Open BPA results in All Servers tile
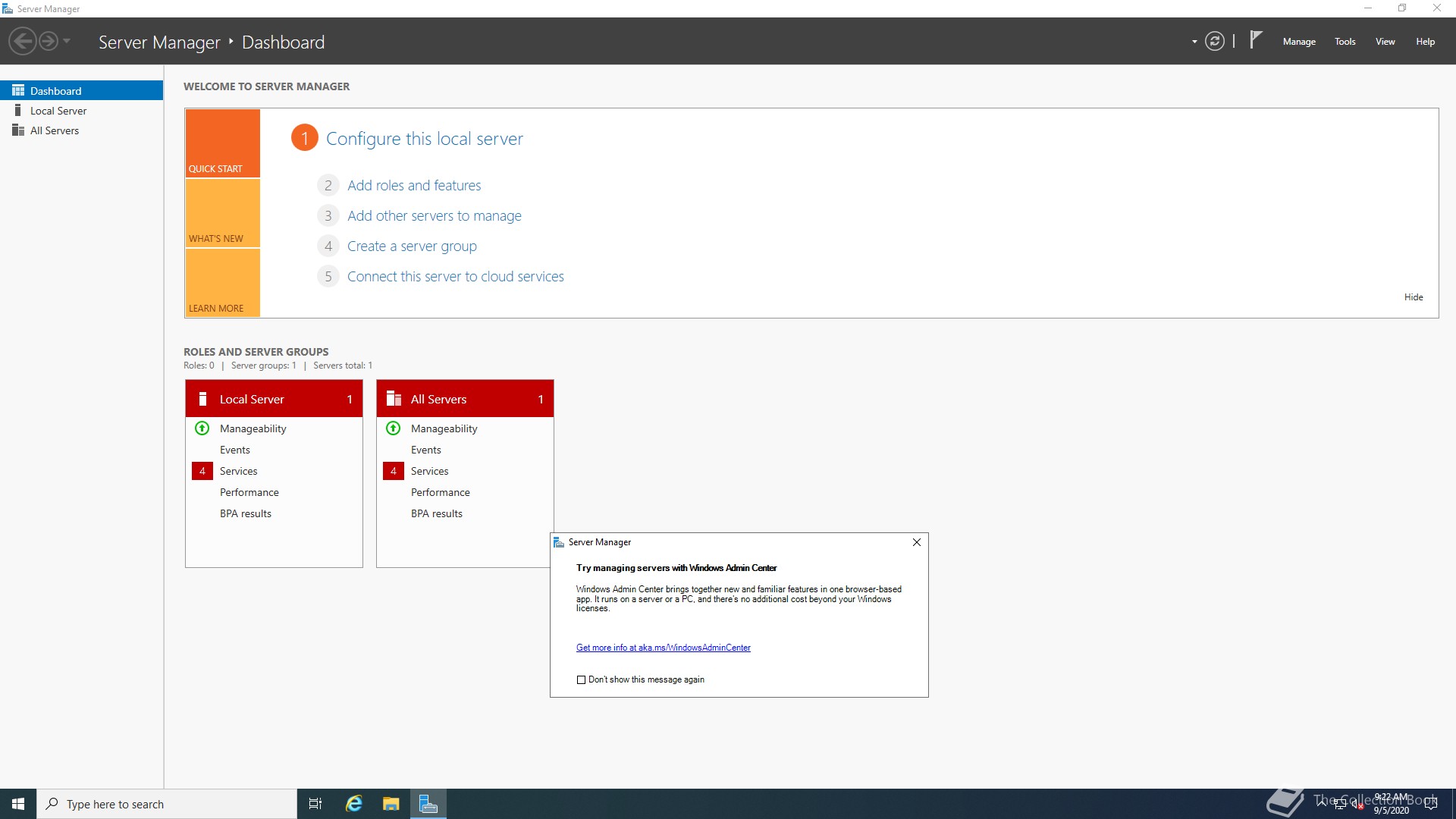Viewport: 1456px width, 819px height. pos(437,513)
